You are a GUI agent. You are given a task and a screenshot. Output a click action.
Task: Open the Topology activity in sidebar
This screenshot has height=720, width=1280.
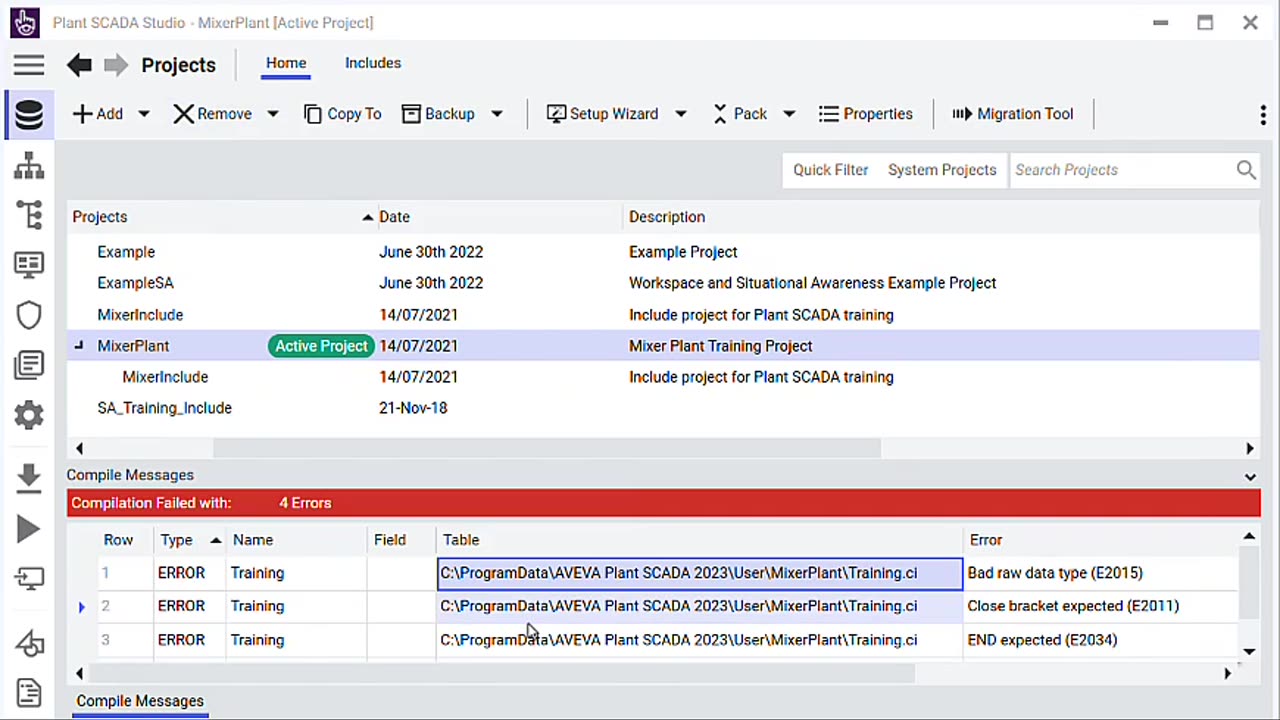pyautogui.click(x=28, y=165)
